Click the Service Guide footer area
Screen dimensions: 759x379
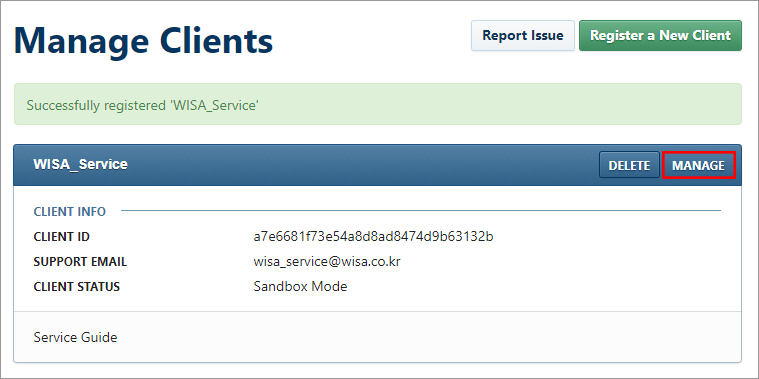point(378,337)
